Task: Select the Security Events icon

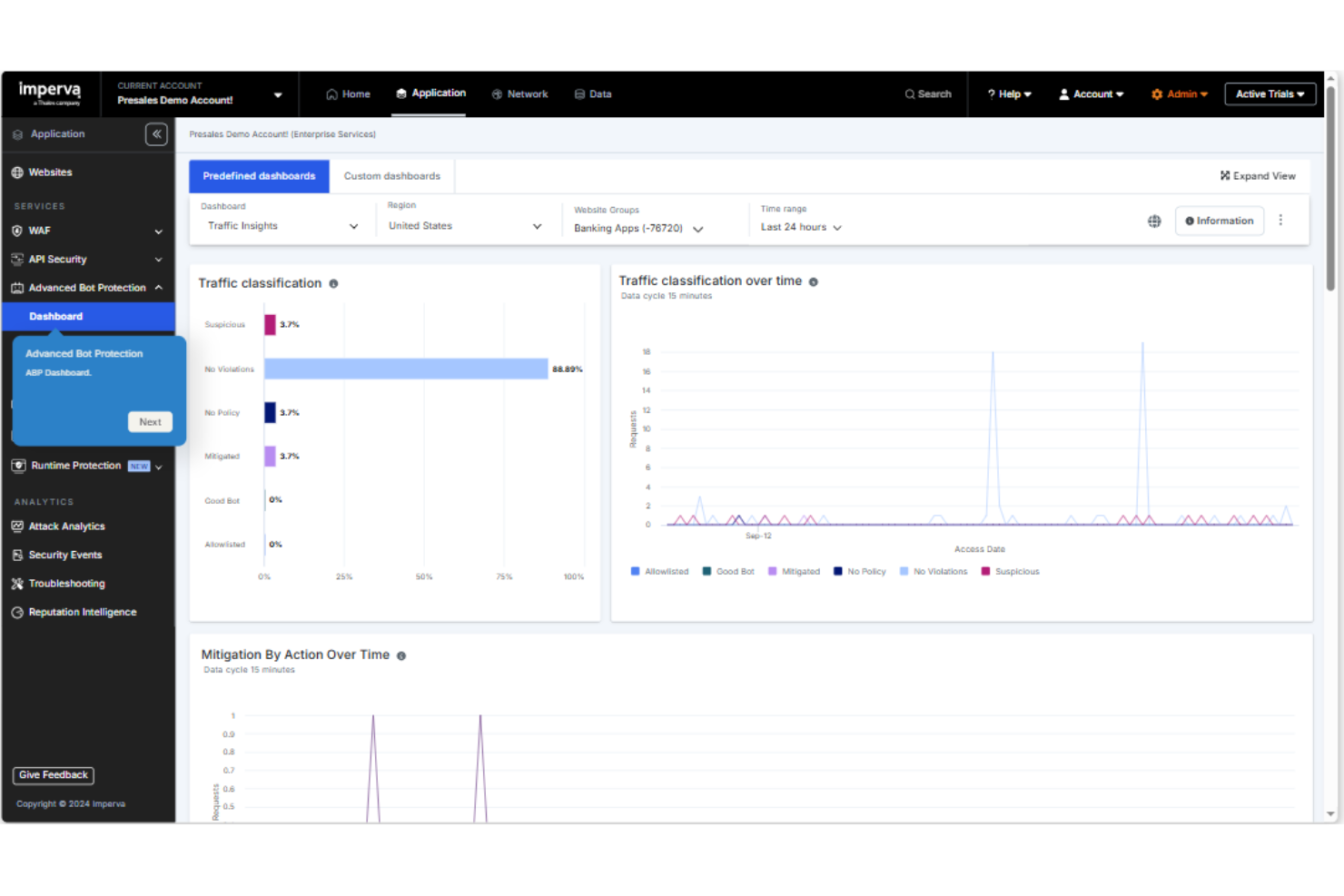Action: [17, 555]
